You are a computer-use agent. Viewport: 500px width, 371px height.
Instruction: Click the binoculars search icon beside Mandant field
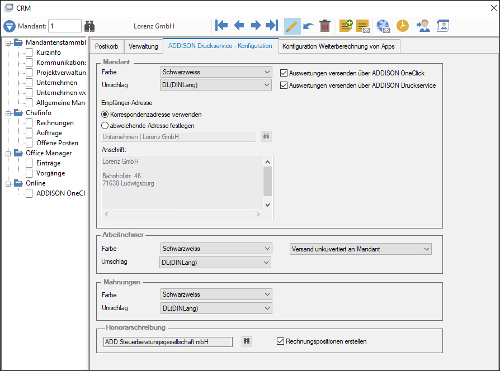[89, 26]
